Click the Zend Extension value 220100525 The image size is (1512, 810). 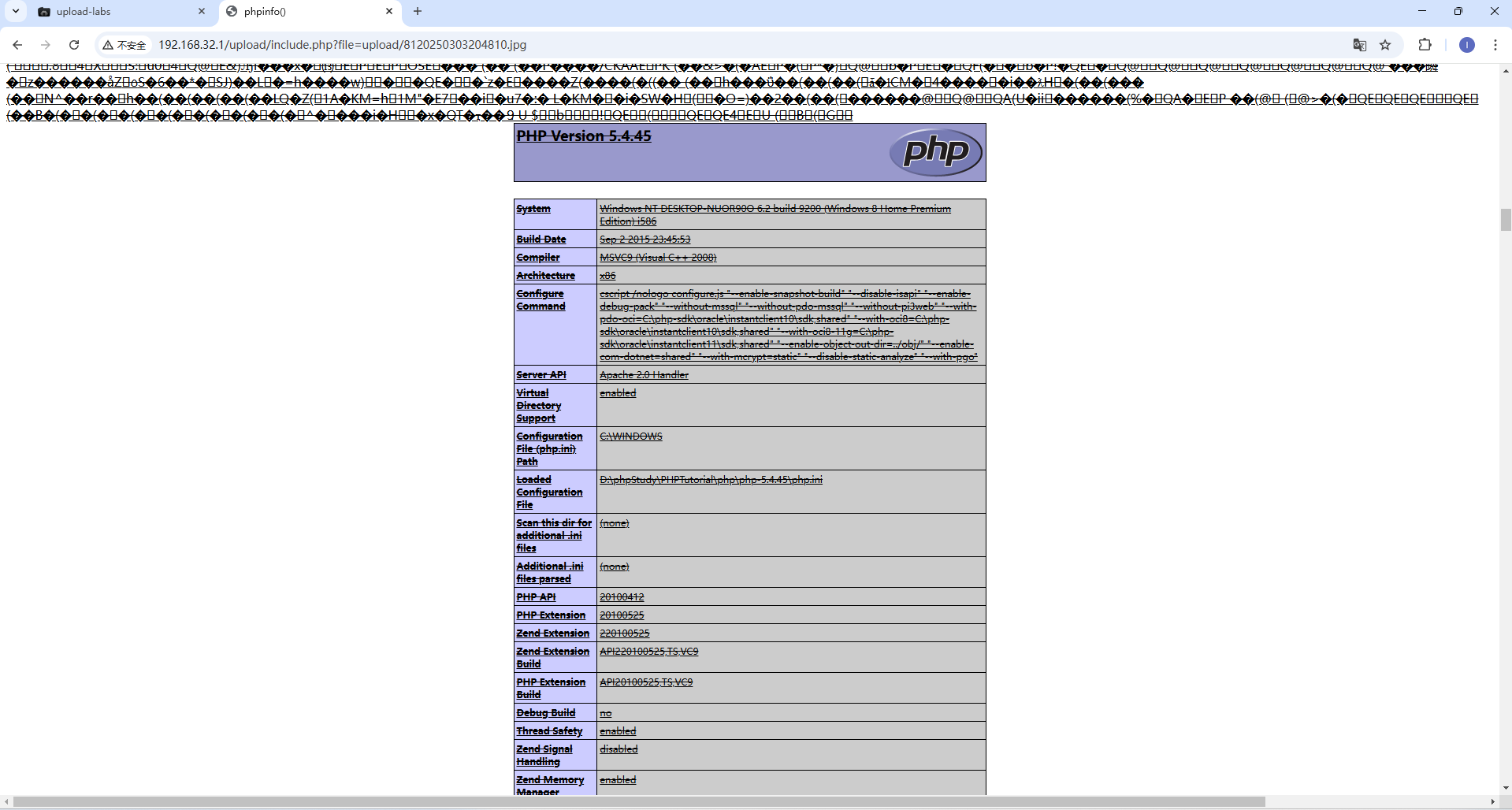point(625,634)
